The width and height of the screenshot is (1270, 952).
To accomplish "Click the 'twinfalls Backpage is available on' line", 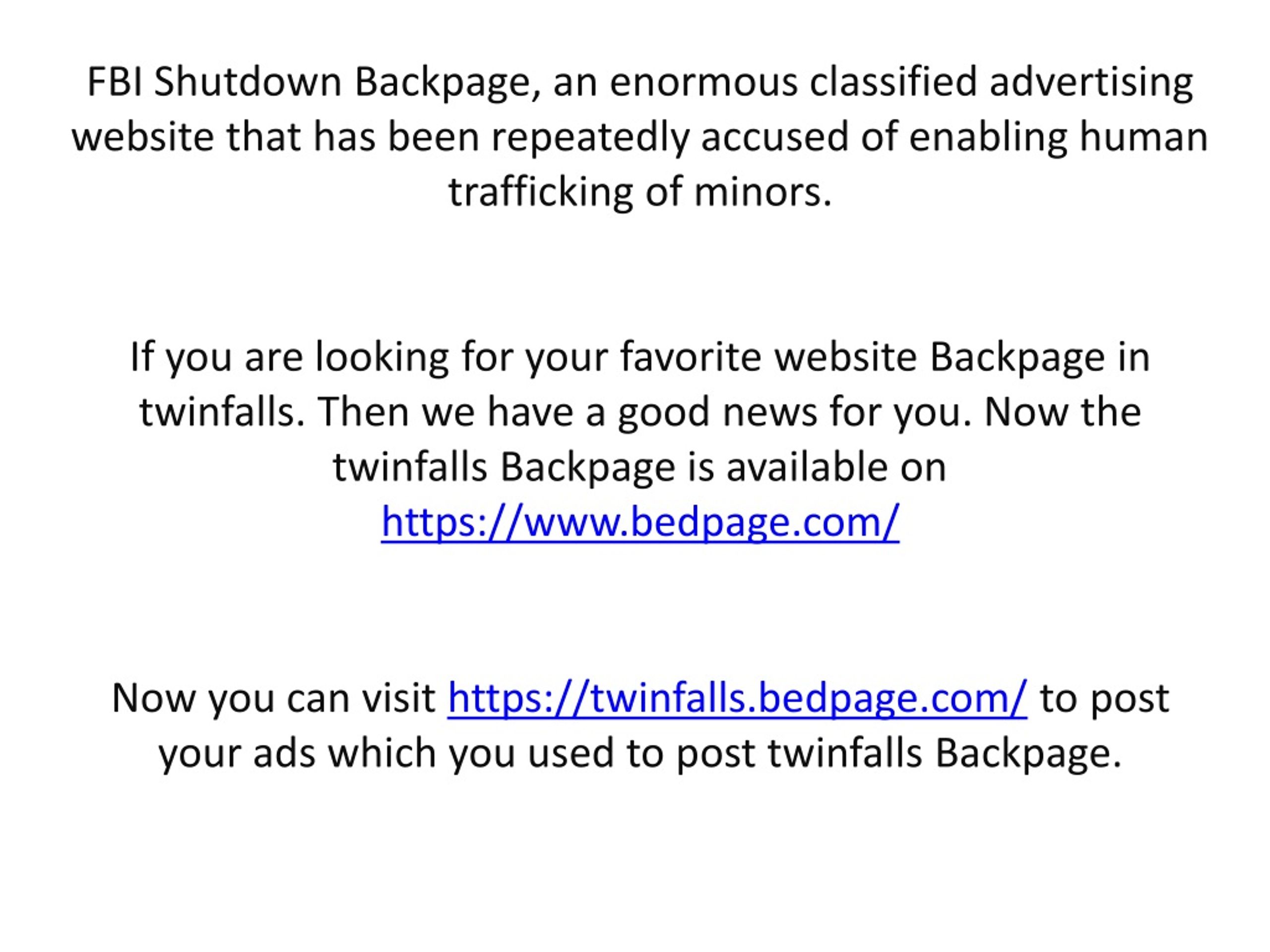I will click(x=639, y=467).
